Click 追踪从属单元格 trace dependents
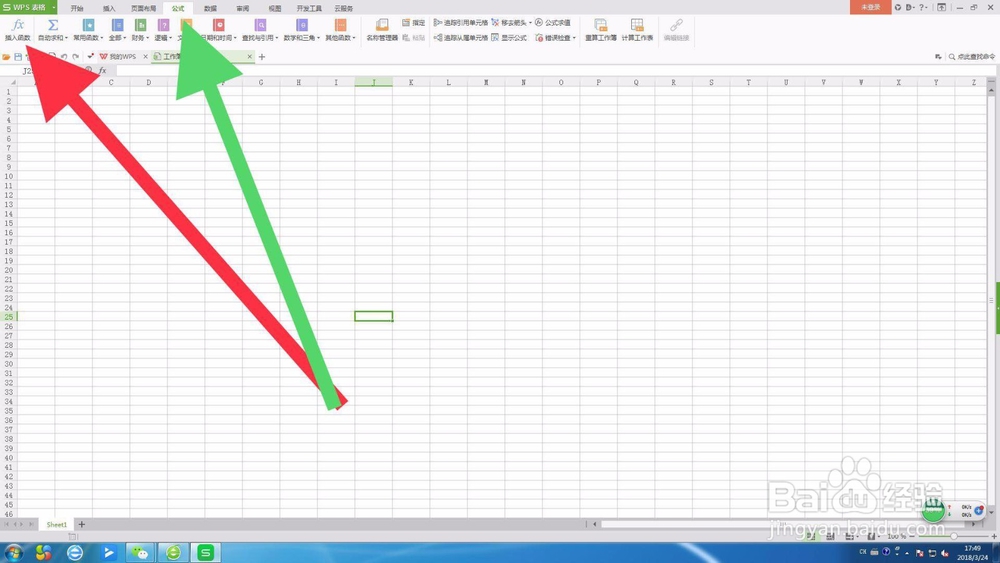The image size is (1000, 563). [x=461, y=38]
